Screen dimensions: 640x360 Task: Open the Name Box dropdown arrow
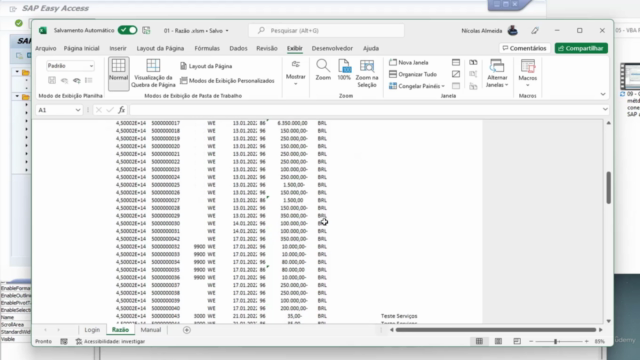click(x=78, y=110)
